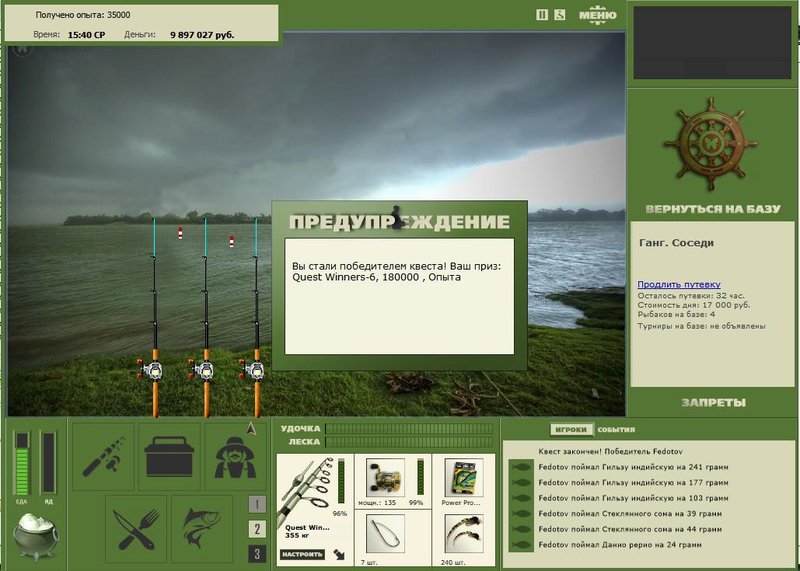
Task: Click the НАСТРОИТЬ button
Action: click(x=302, y=554)
